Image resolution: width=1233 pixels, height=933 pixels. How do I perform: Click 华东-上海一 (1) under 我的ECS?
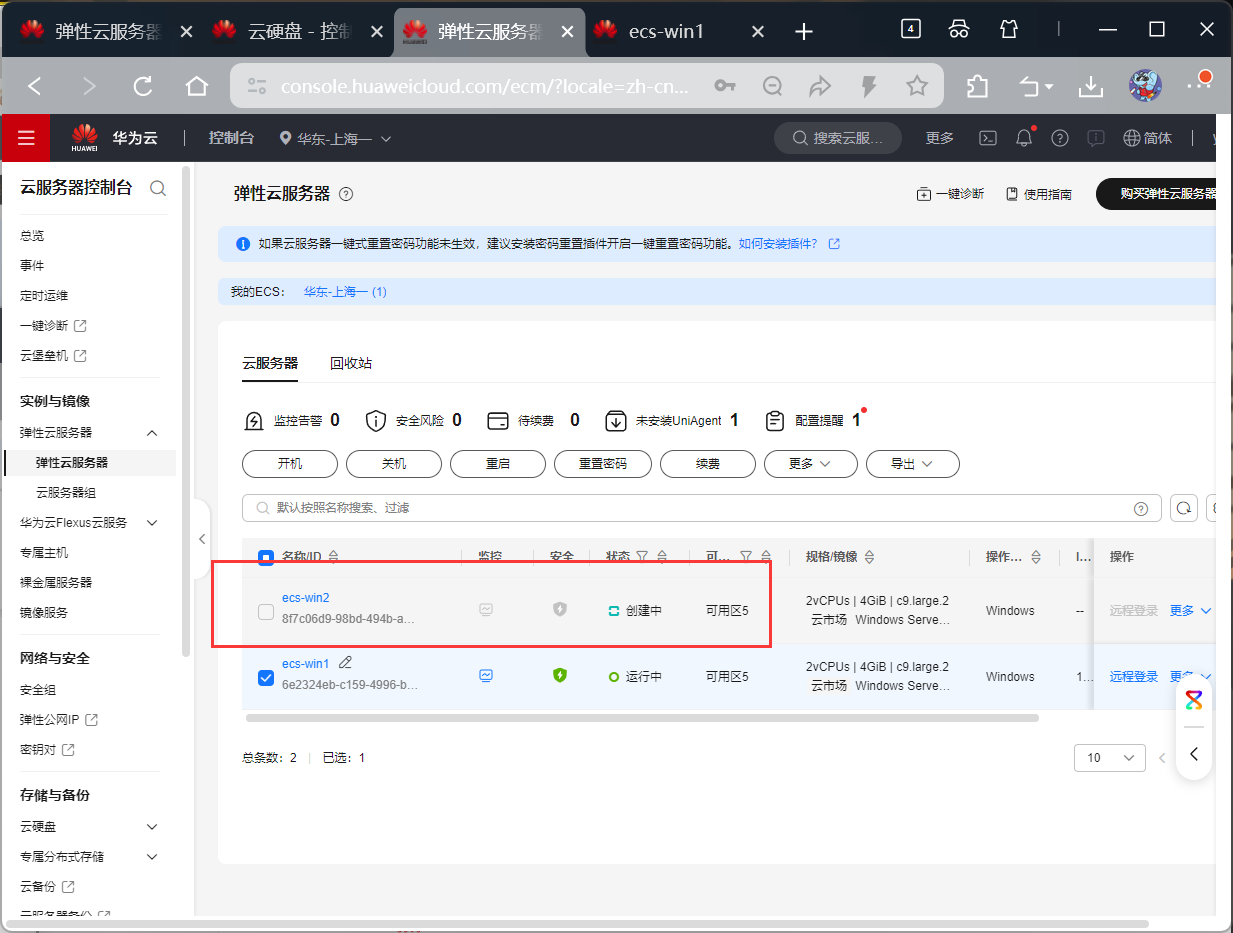(x=345, y=292)
